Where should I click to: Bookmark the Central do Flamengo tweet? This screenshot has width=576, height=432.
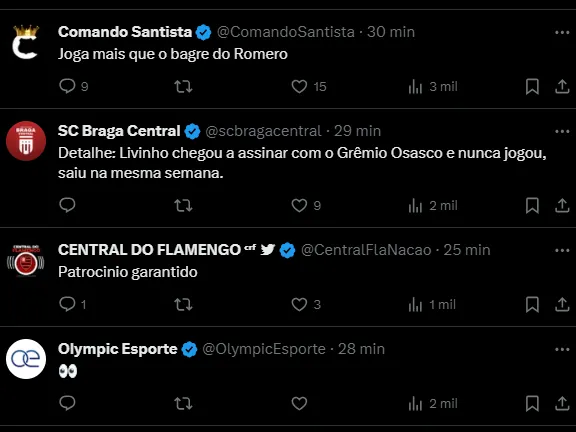pyautogui.click(x=532, y=305)
